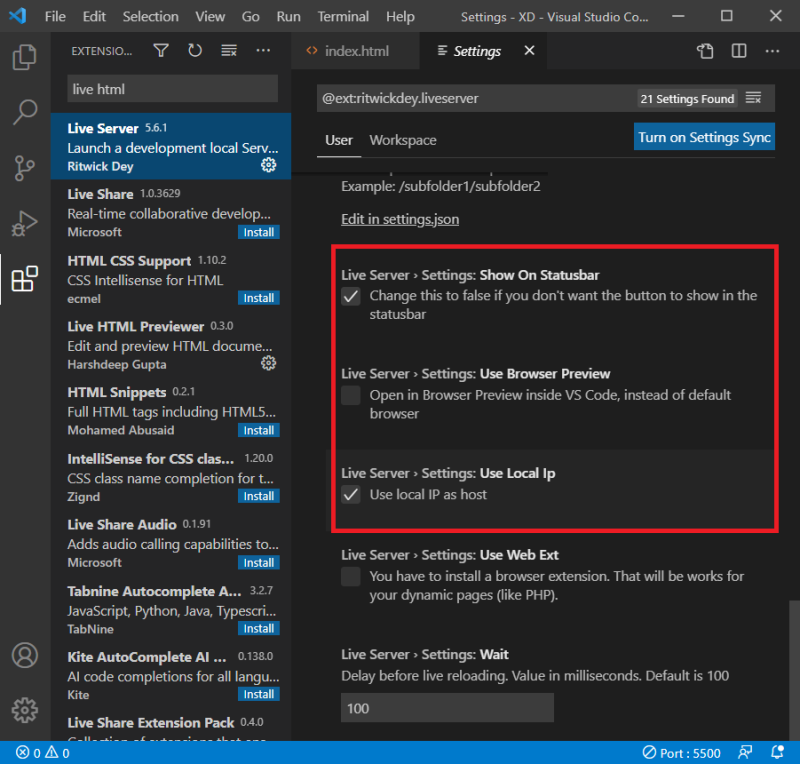
Task: Open the editor More Actions menu
Action: 773,50
